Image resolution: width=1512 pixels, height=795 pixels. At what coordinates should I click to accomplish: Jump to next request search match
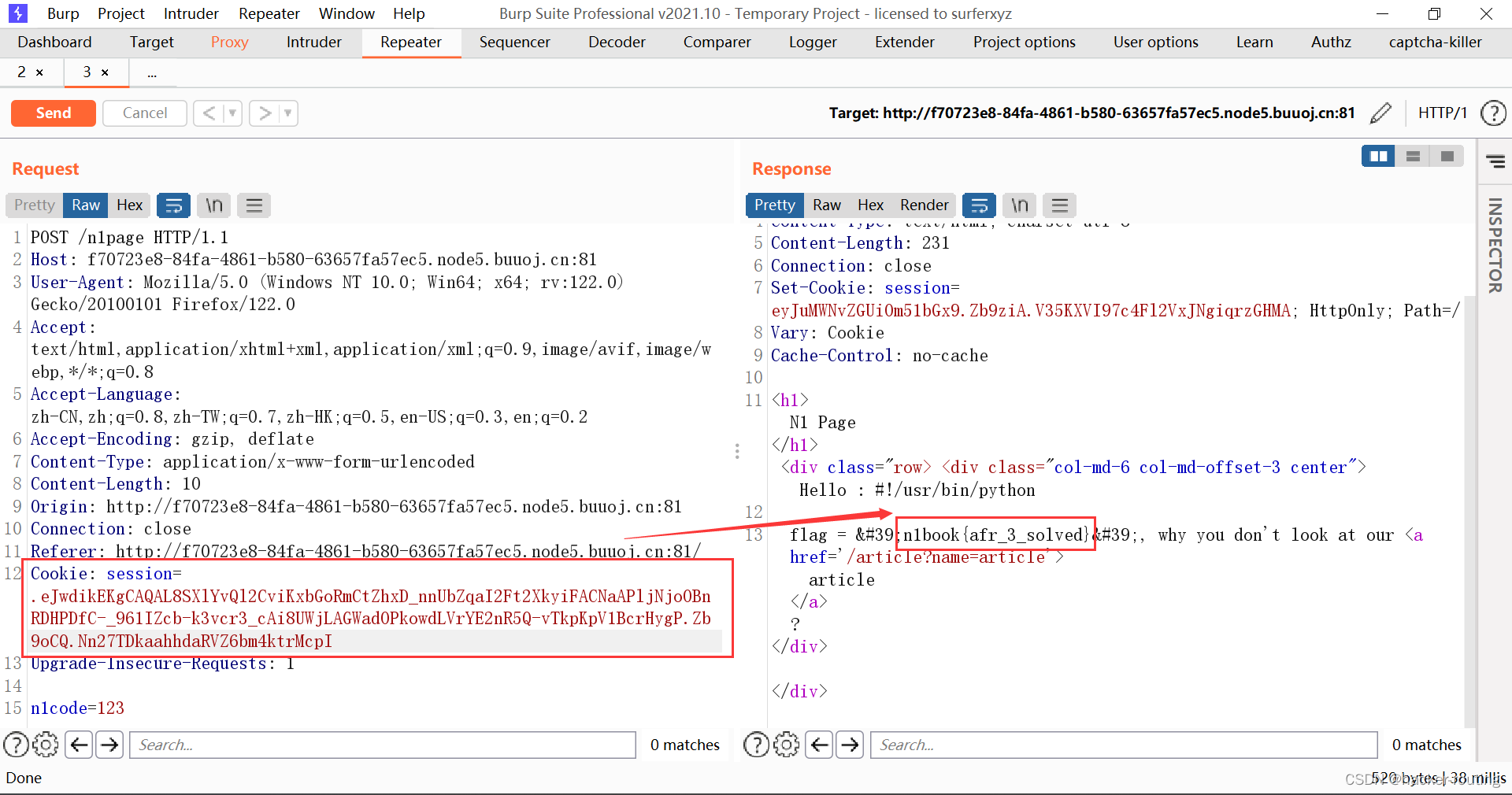pos(109,745)
